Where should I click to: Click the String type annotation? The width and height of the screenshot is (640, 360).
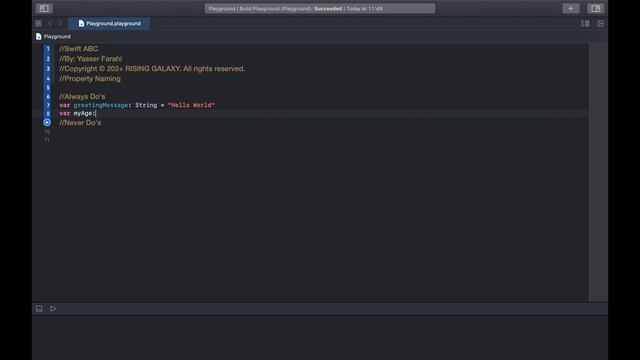[146, 105]
